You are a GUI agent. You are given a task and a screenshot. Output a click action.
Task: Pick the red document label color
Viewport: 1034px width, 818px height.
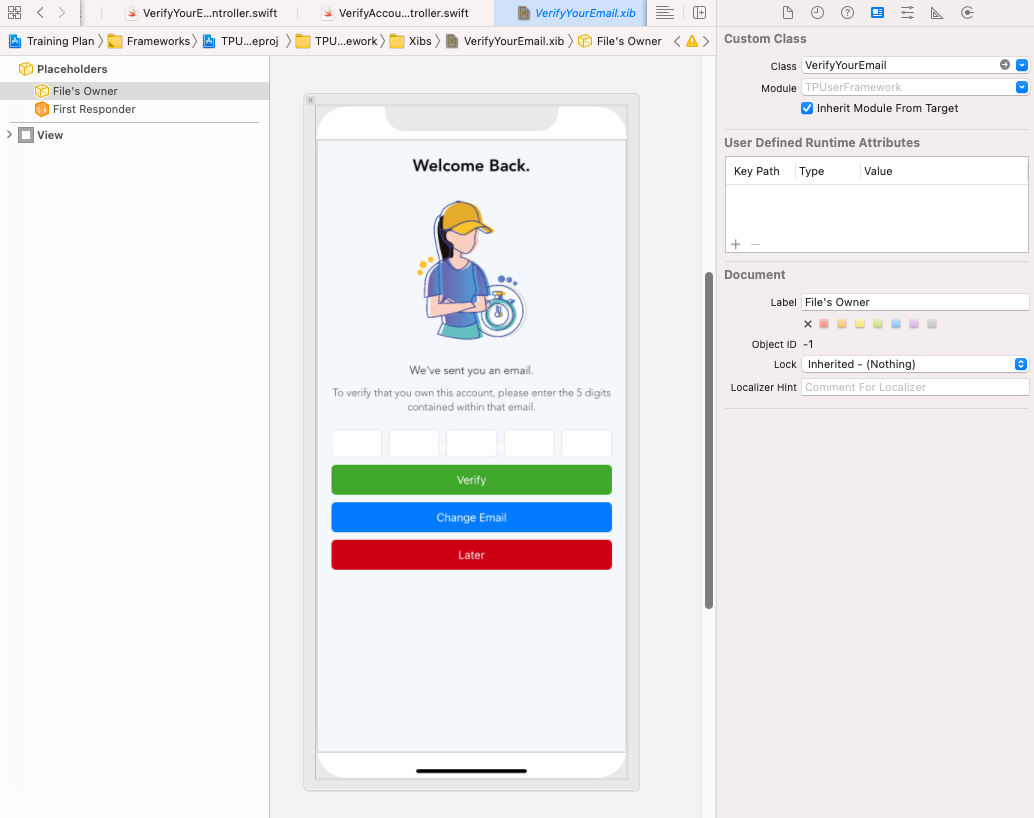(824, 324)
